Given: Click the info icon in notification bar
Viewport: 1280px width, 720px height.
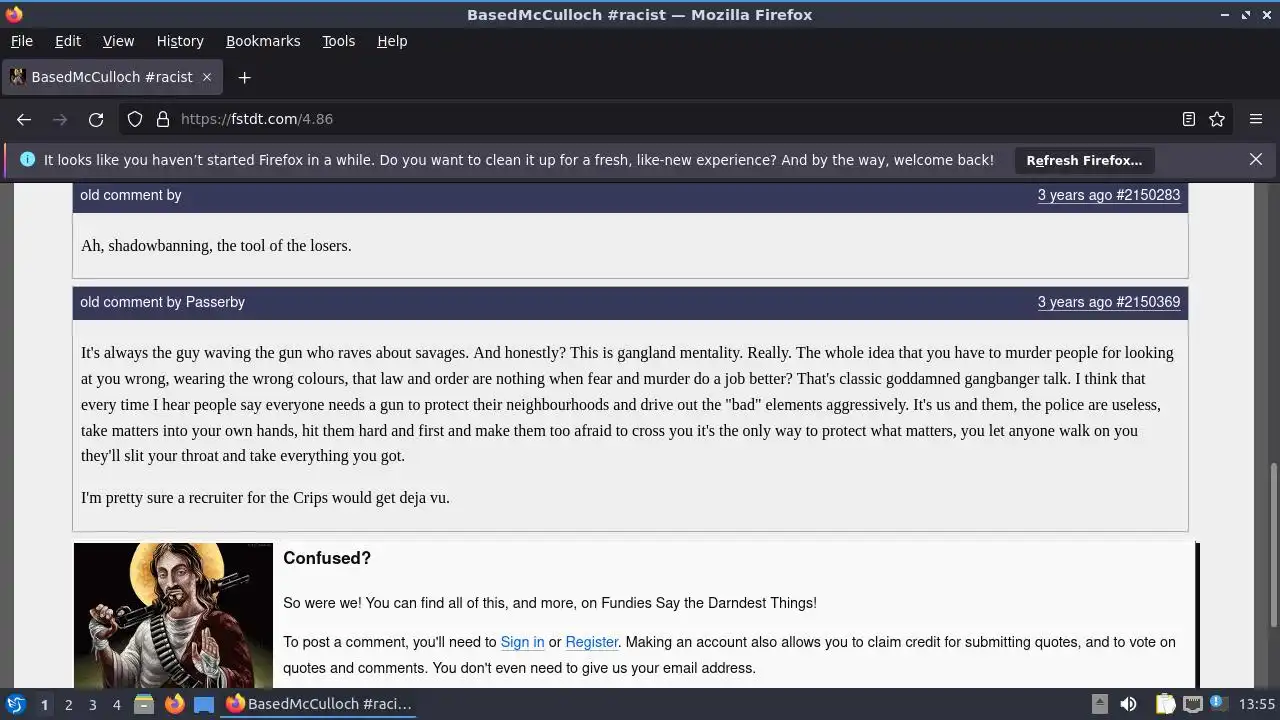Looking at the screenshot, I should point(27,159).
